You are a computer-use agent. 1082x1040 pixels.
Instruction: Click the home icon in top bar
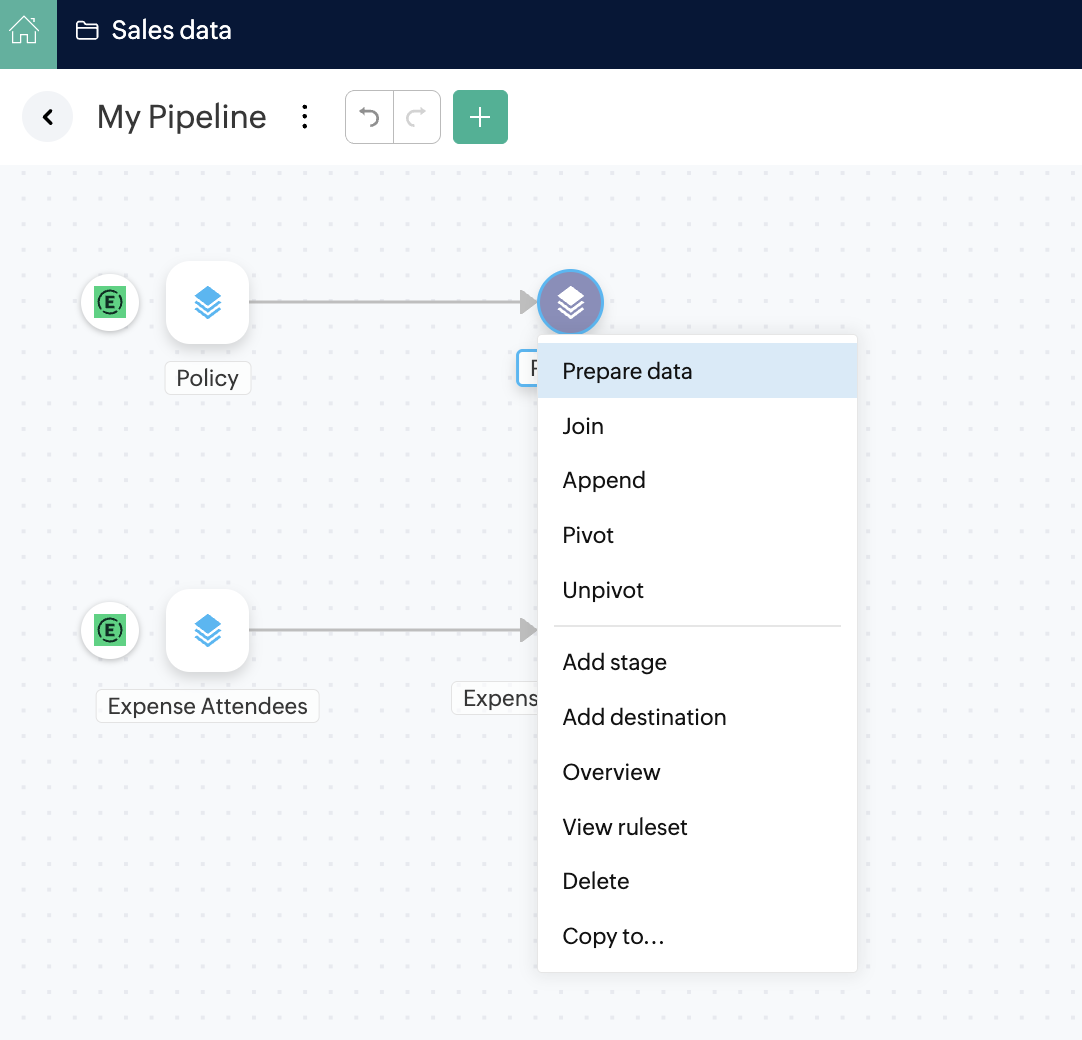pyautogui.click(x=24, y=32)
